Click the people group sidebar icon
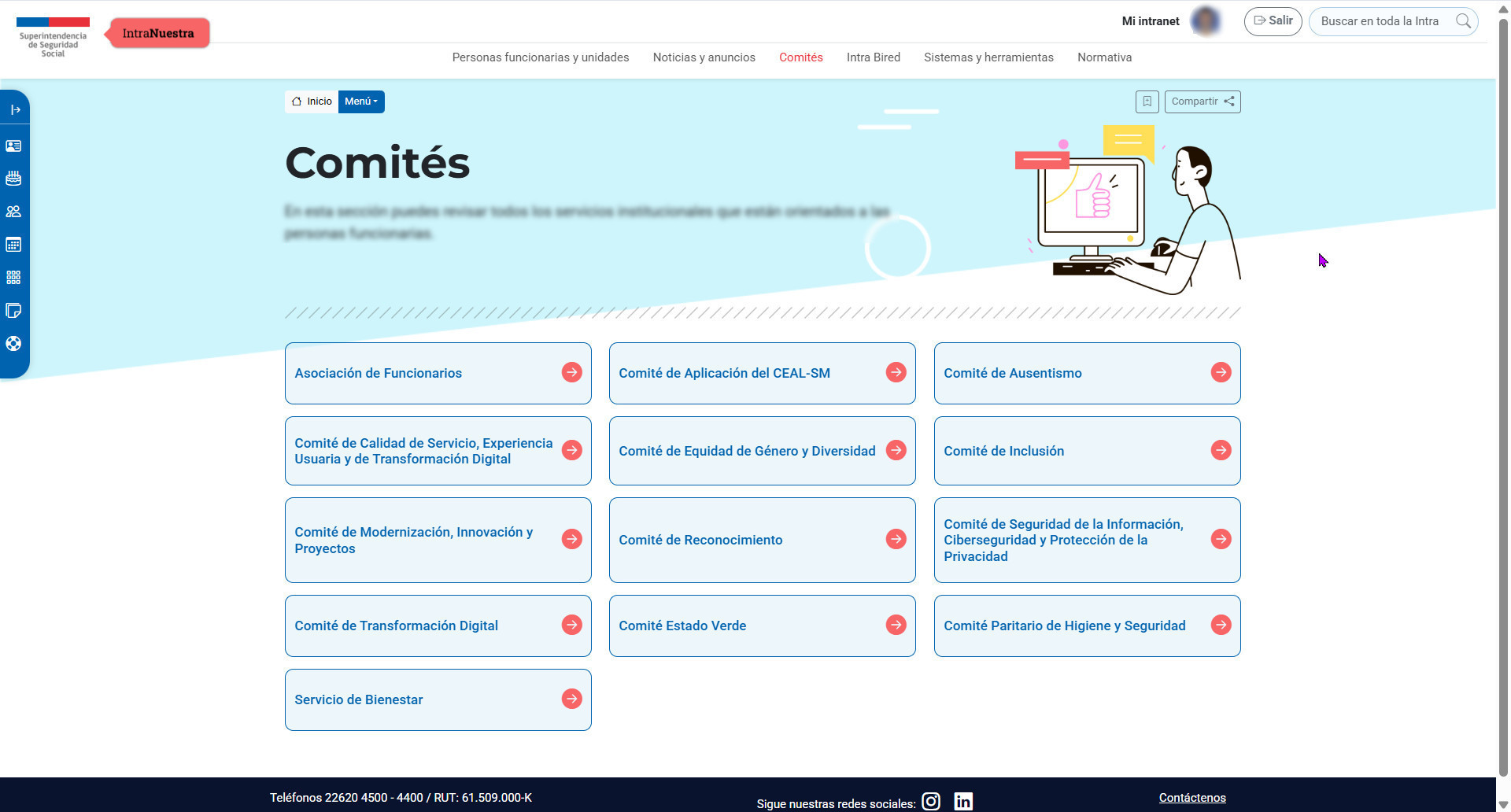Screen dimensions: 1511x812 pyautogui.click(x=13, y=212)
